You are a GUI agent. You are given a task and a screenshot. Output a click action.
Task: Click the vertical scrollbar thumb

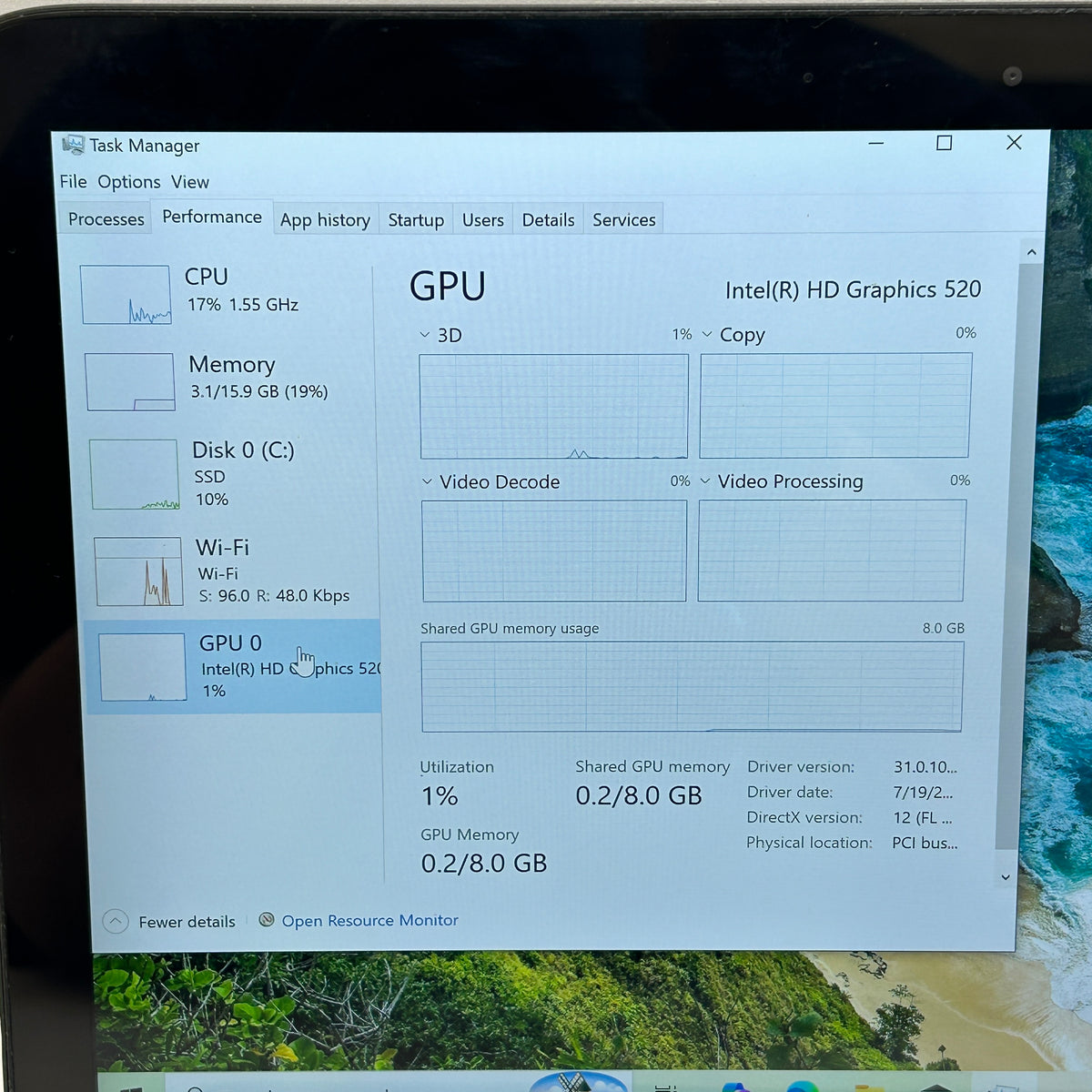pyautogui.click(x=1017, y=555)
